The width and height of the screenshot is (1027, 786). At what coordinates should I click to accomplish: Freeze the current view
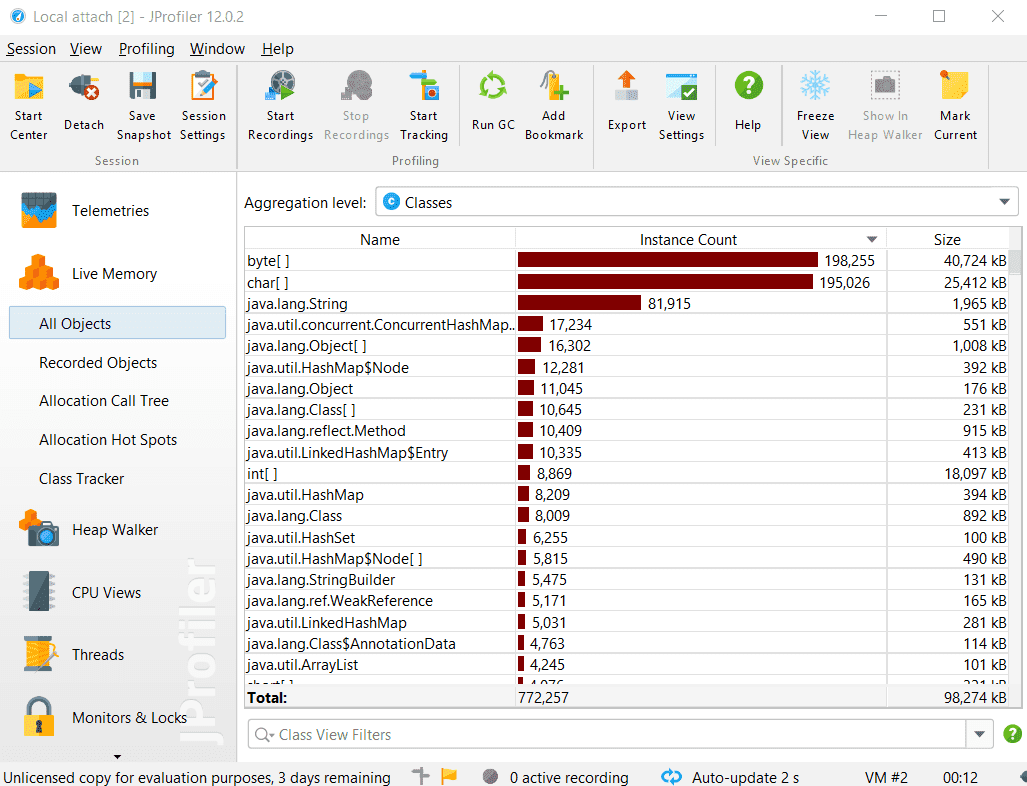tap(815, 106)
